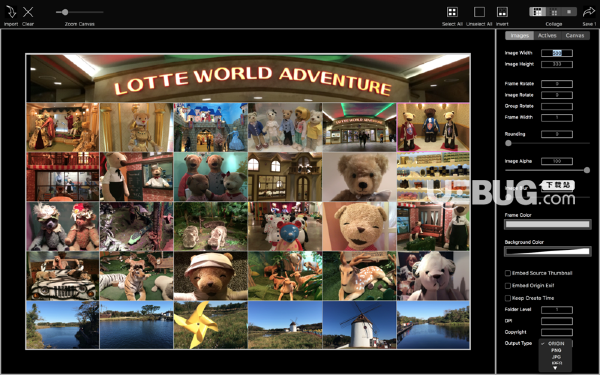Image resolution: width=600 pixels, height=375 pixels.
Task: Select the spotted deer figurine photo
Action: pos(359,276)
